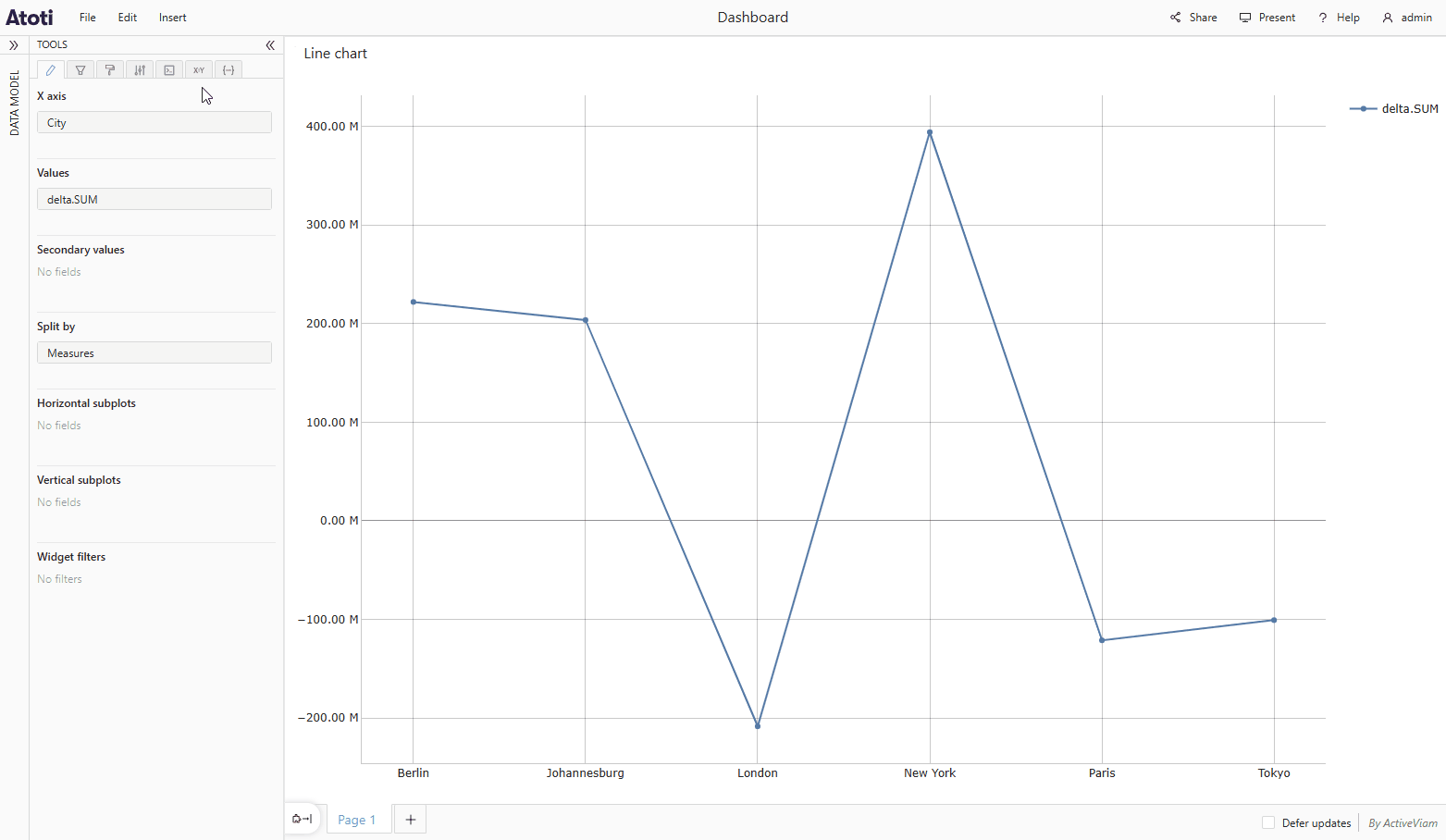Screen dimensions: 1446x840
Task: Enable the Defer updates checkbox
Action: pyautogui.click(x=1267, y=822)
